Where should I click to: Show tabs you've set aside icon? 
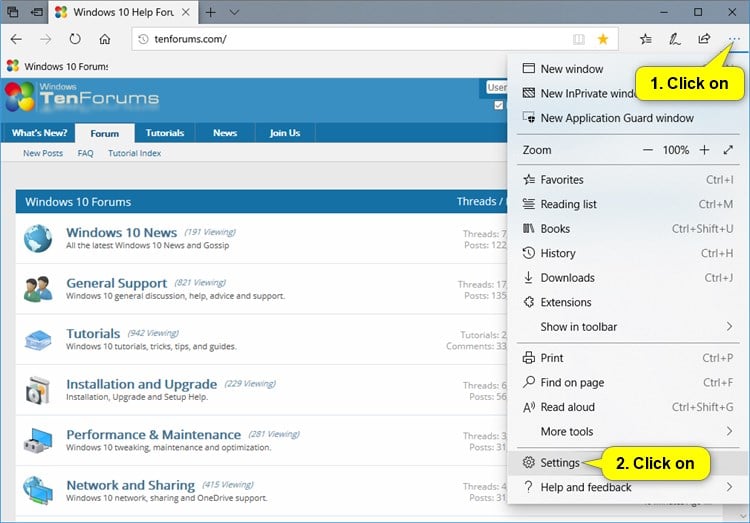[x=13, y=12]
